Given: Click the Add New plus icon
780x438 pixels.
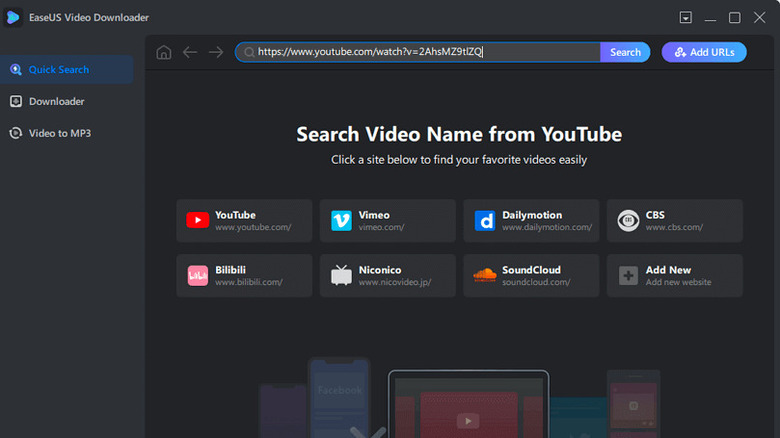Looking at the screenshot, I should [x=628, y=275].
